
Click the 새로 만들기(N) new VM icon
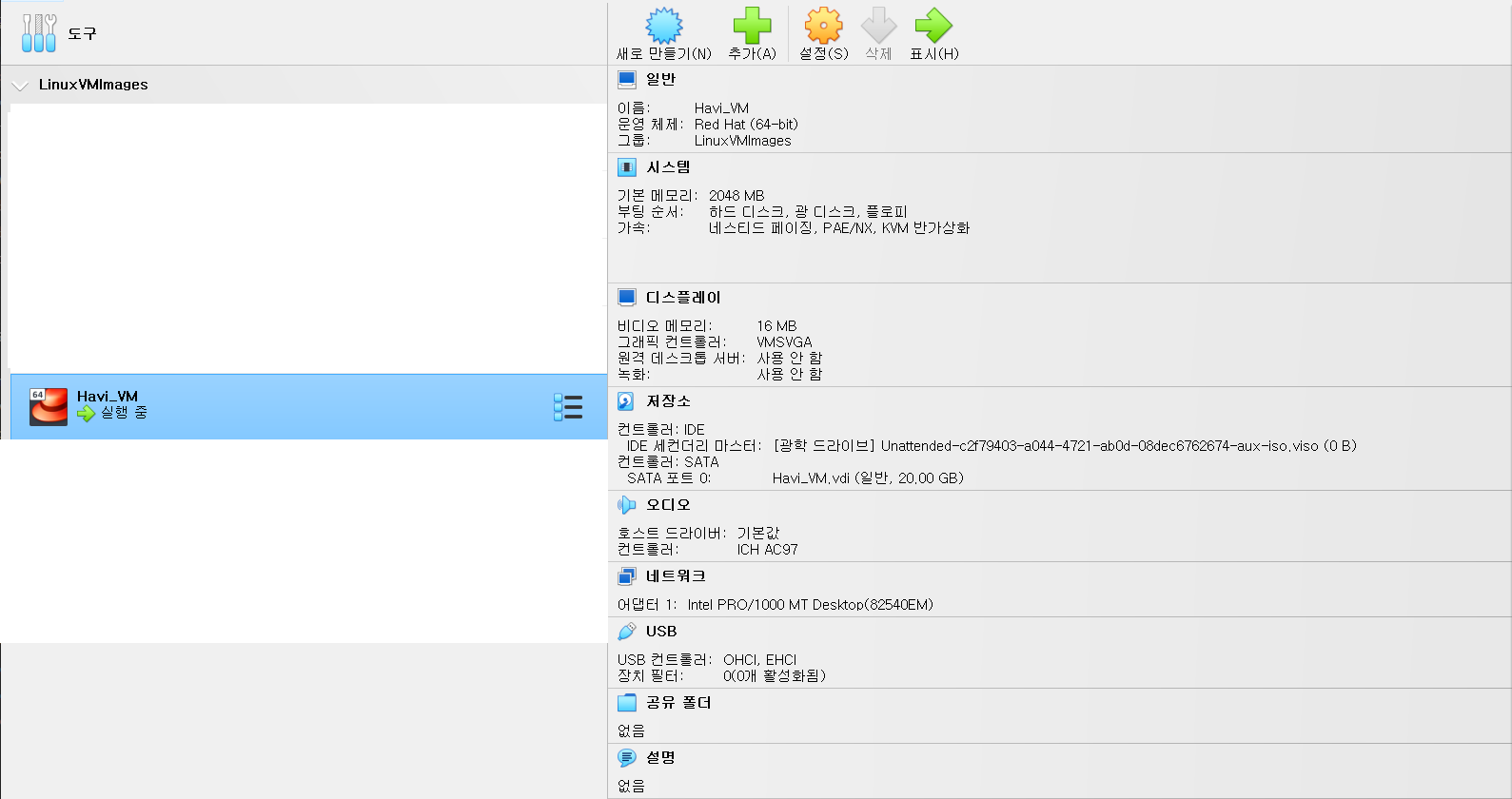664,26
